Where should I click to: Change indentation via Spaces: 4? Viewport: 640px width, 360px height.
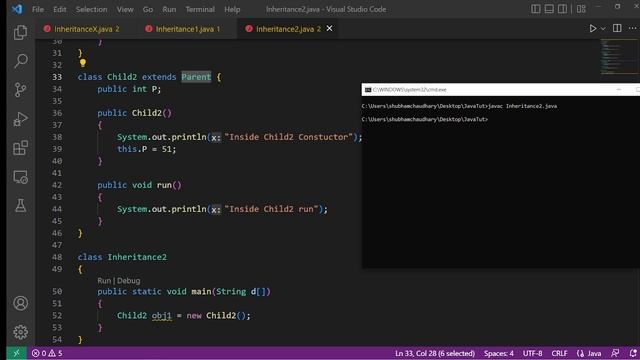pyautogui.click(x=498, y=353)
